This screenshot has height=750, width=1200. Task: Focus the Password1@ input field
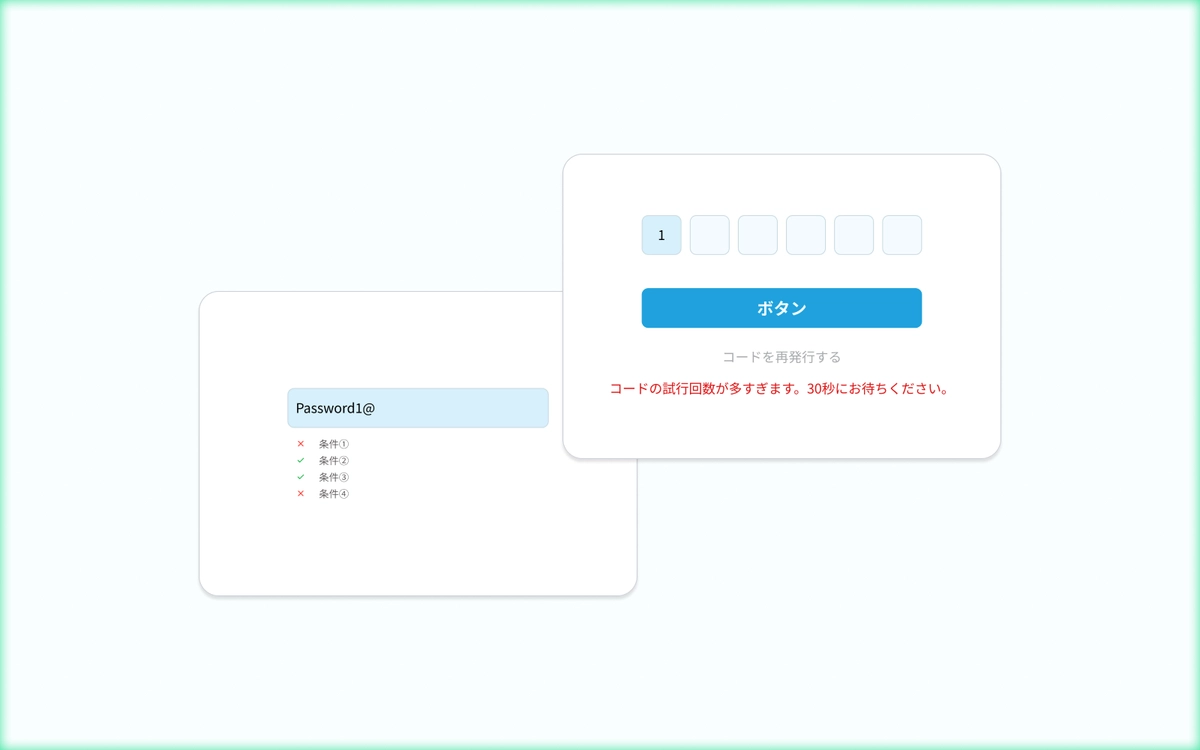pyautogui.click(x=418, y=407)
